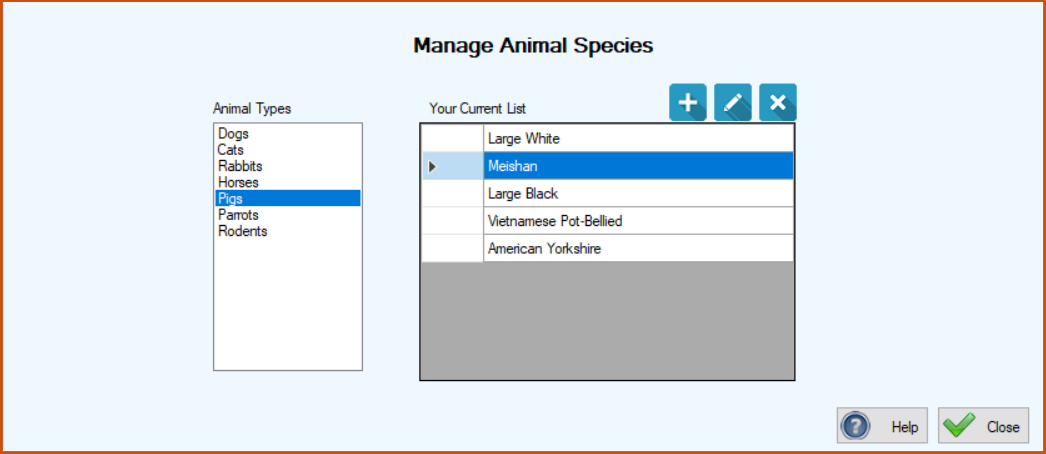This screenshot has height=454, width=1046.
Task: Click the X delete species icon
Action: (778, 102)
